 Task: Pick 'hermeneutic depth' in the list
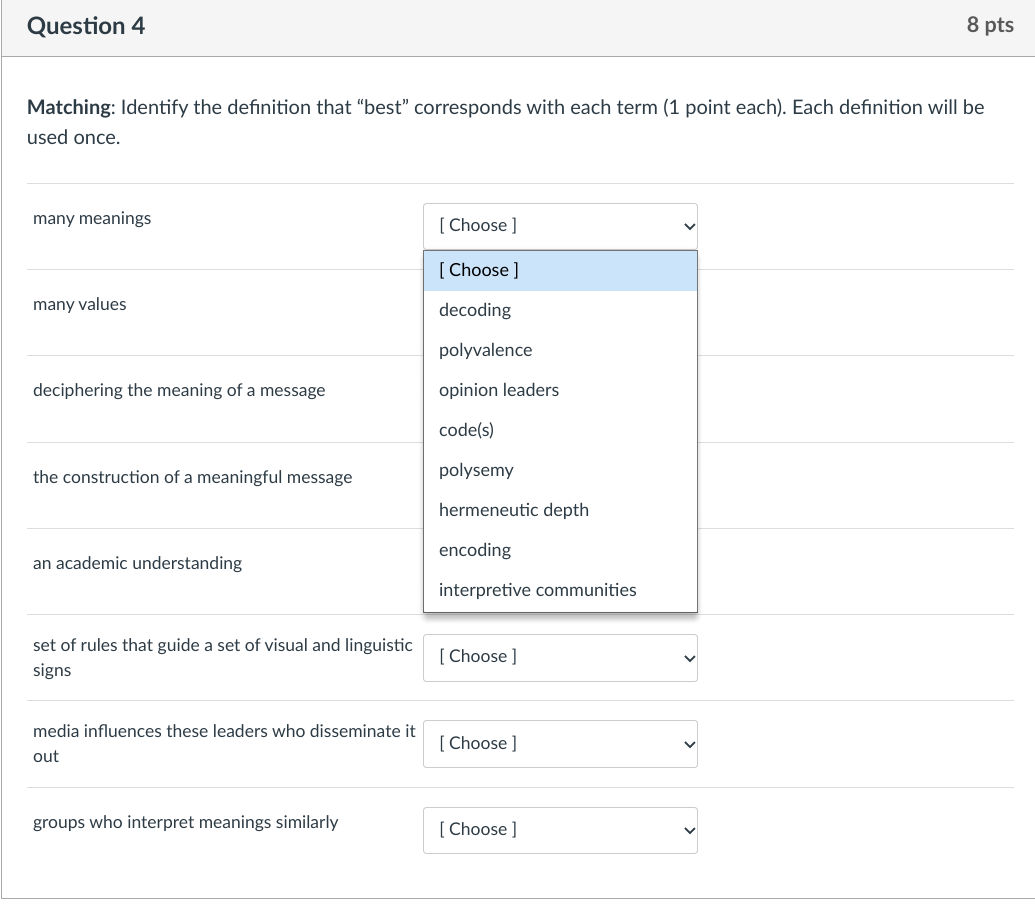[x=513, y=510]
